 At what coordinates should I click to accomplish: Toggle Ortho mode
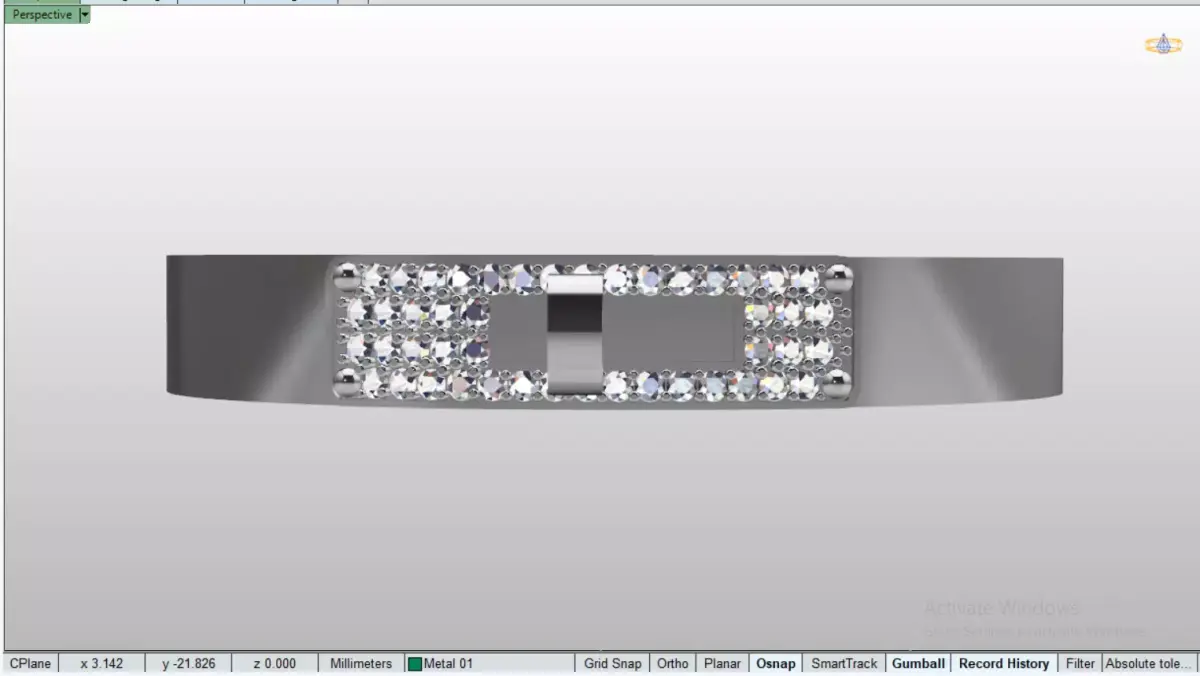pyautogui.click(x=673, y=663)
